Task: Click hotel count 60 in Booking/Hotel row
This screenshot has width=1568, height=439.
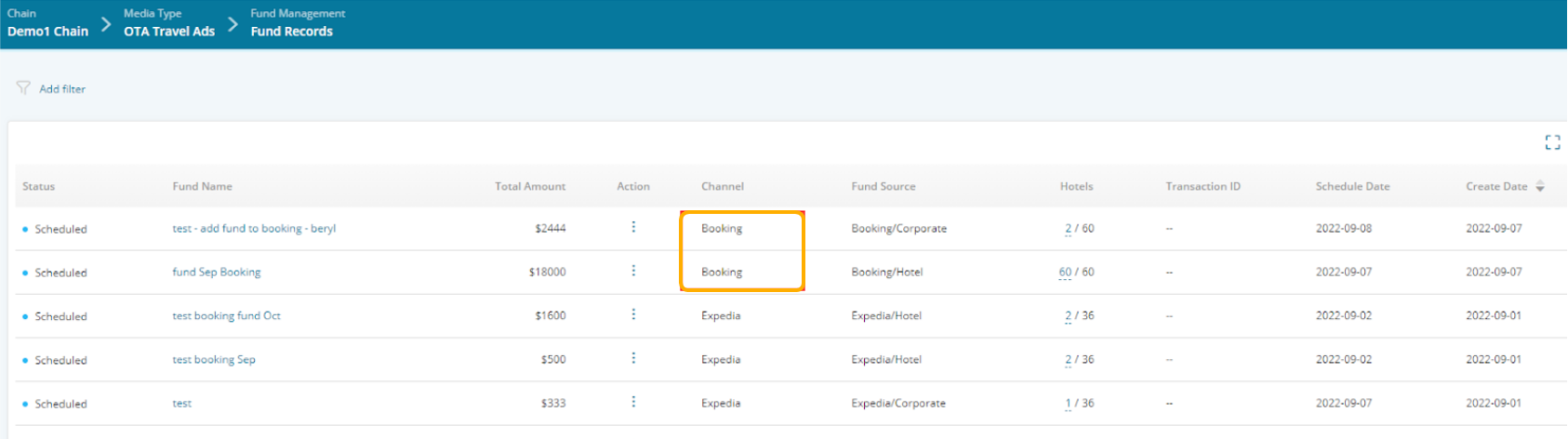Action: 1065,273
